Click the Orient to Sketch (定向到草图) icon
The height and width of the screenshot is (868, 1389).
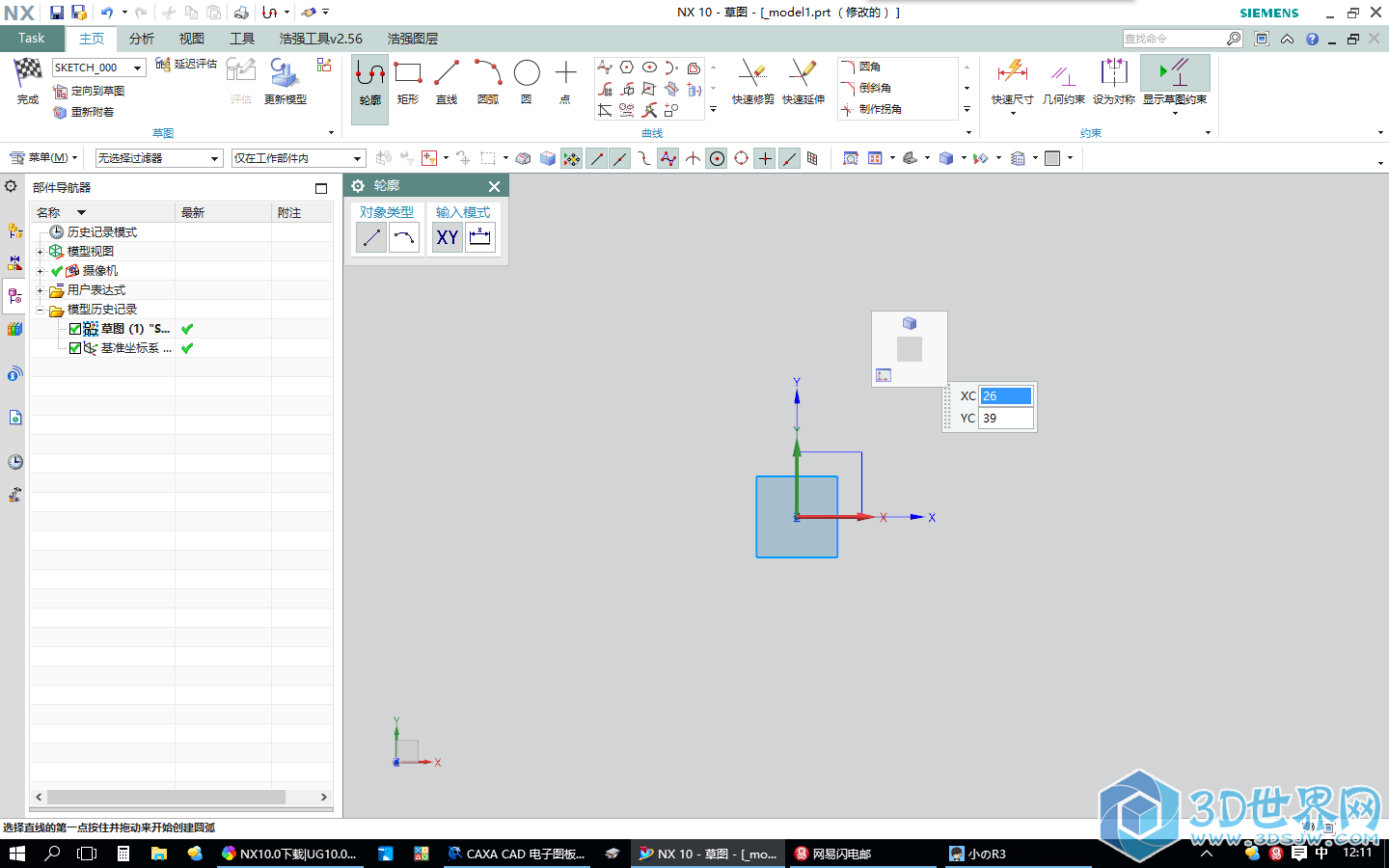point(60,91)
